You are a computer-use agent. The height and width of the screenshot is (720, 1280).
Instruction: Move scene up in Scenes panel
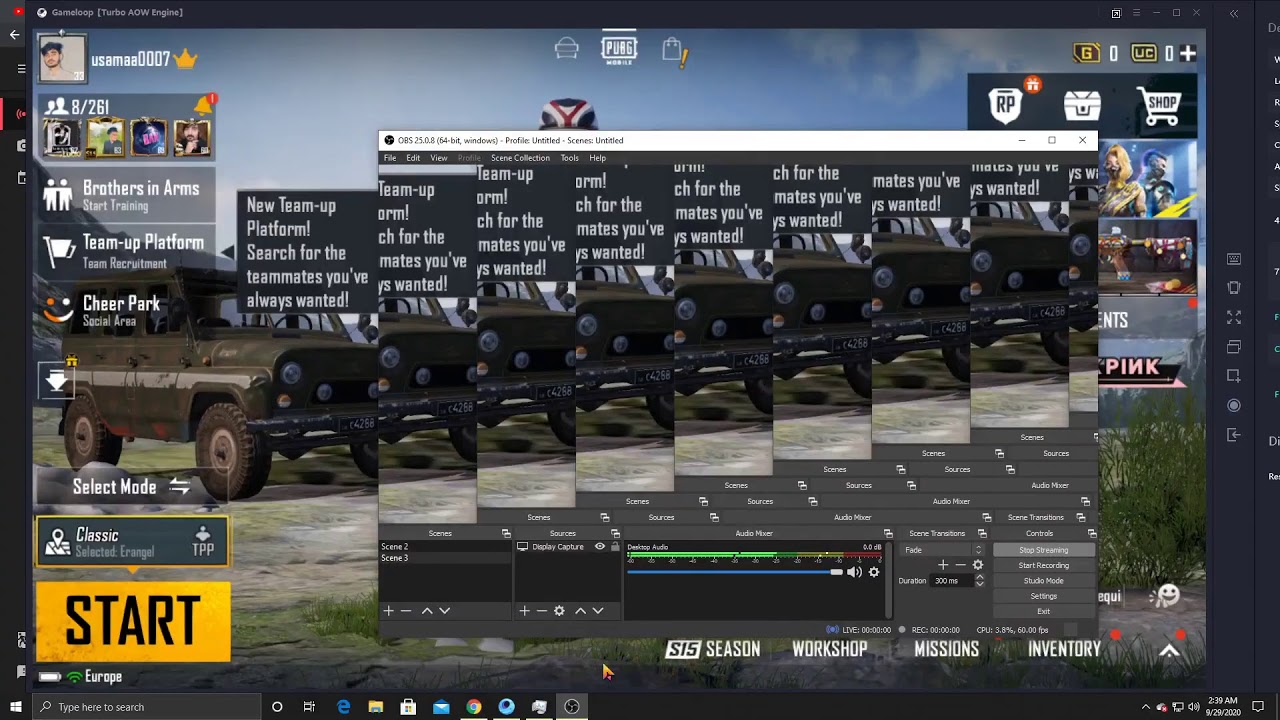click(x=427, y=610)
